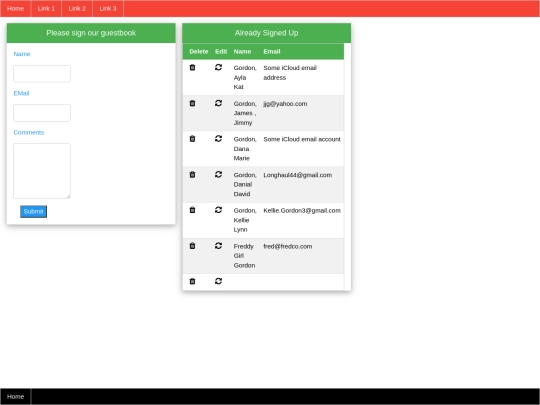The height and width of the screenshot is (405, 540).
Task: Edit the jjg@yahoo.com row
Action: 218,103
